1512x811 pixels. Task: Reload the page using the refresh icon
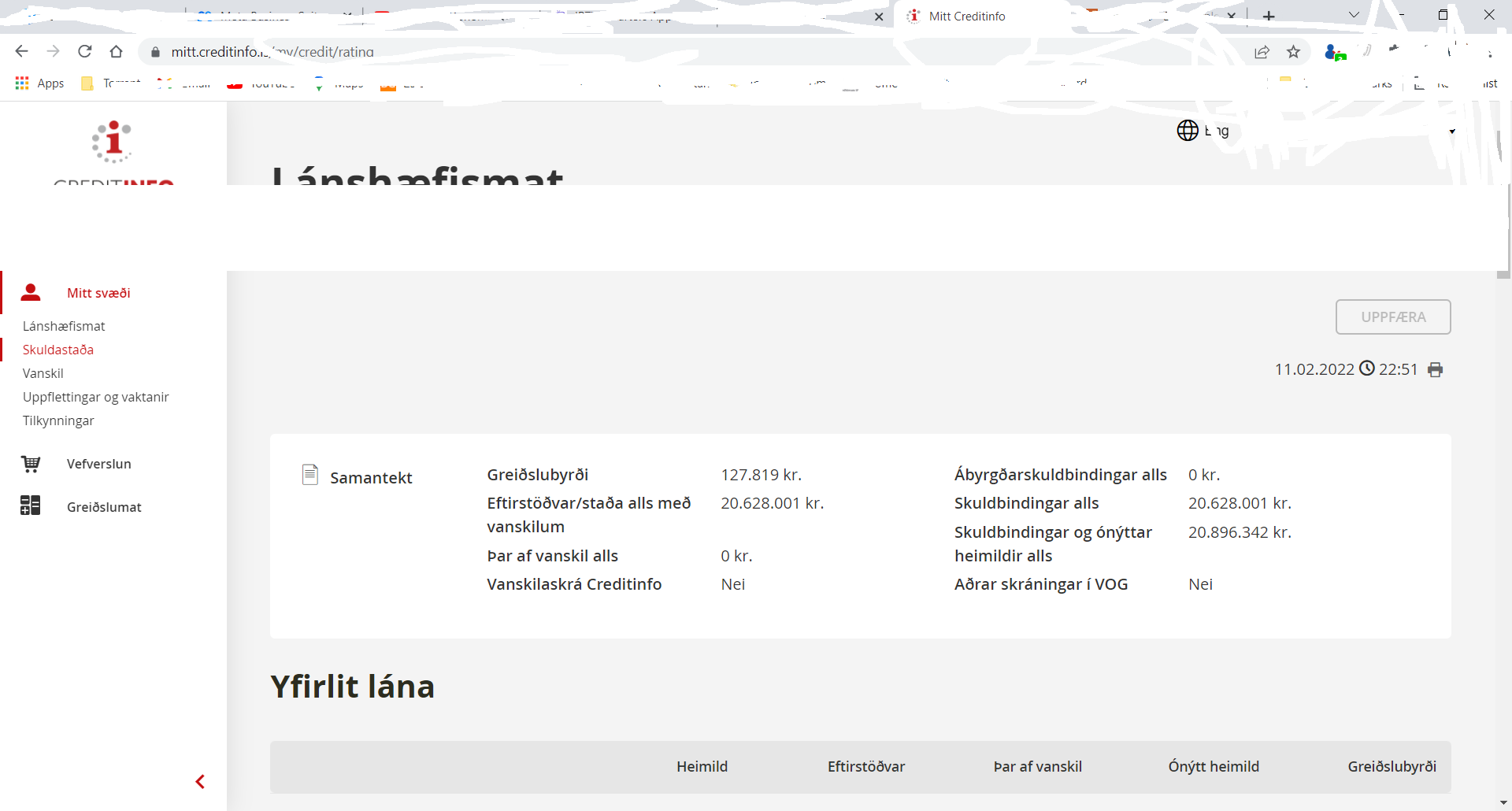click(x=85, y=52)
